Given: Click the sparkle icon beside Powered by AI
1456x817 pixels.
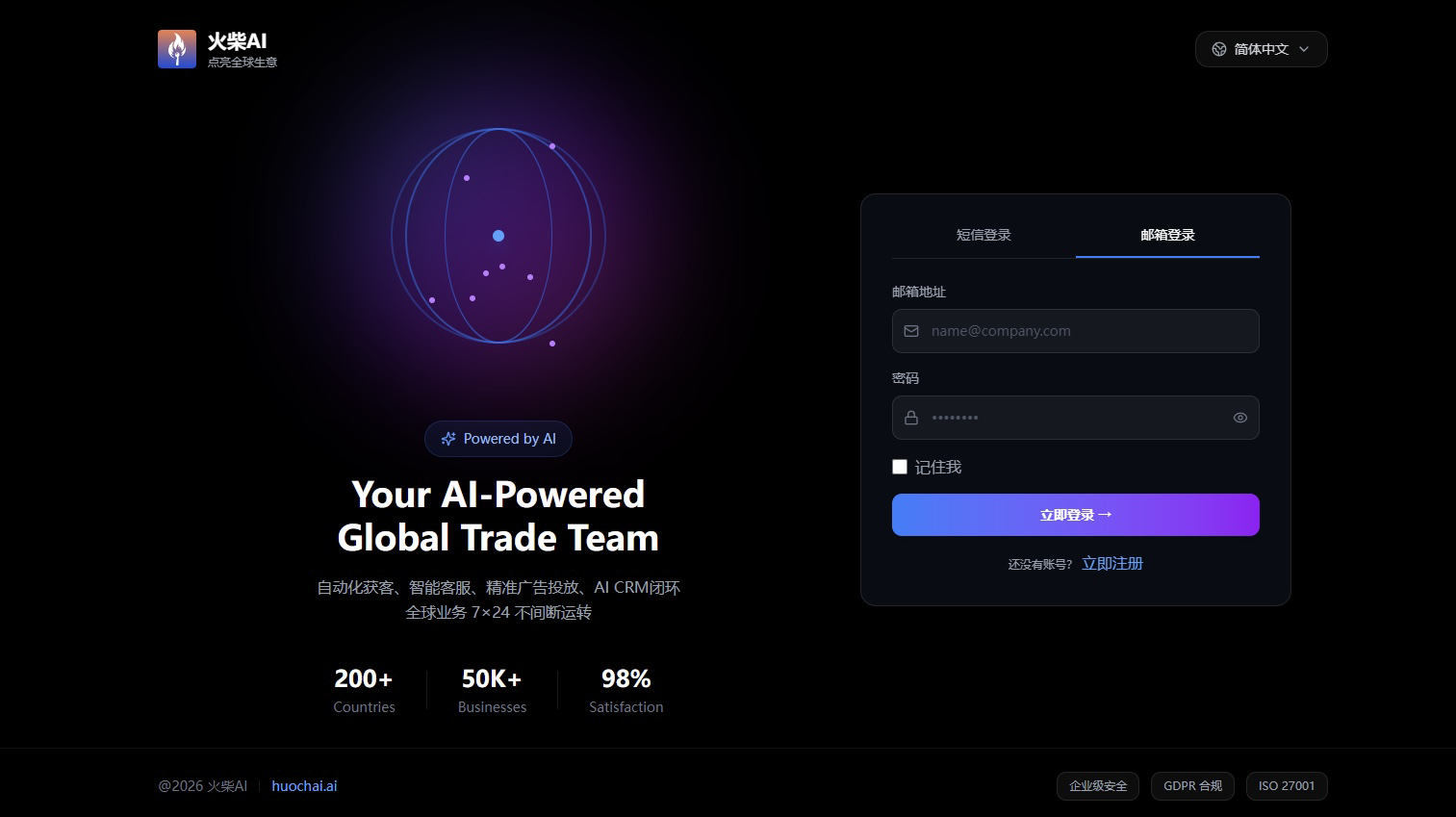Looking at the screenshot, I should (x=448, y=439).
